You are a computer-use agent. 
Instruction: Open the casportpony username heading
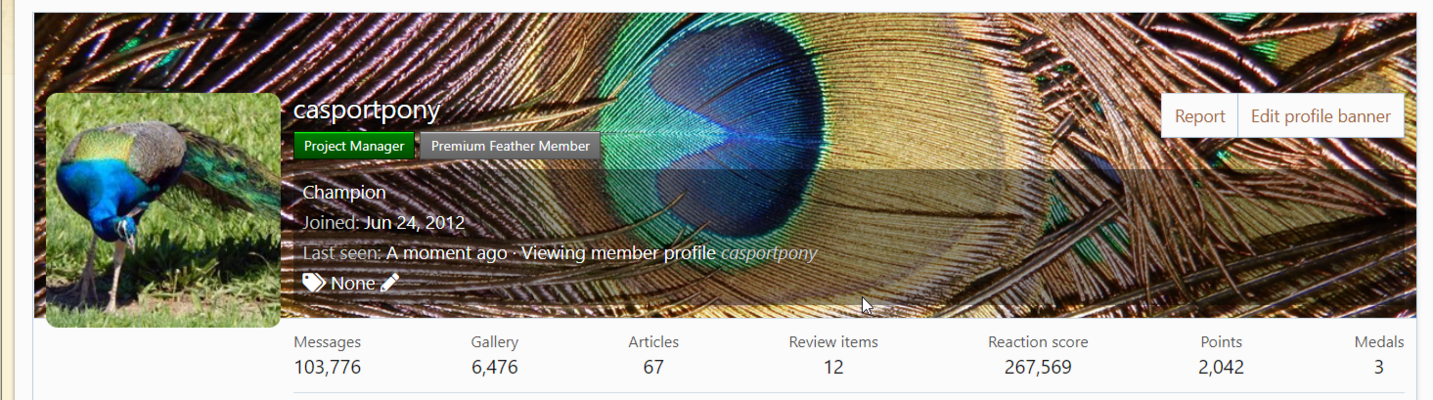pyautogui.click(x=367, y=110)
